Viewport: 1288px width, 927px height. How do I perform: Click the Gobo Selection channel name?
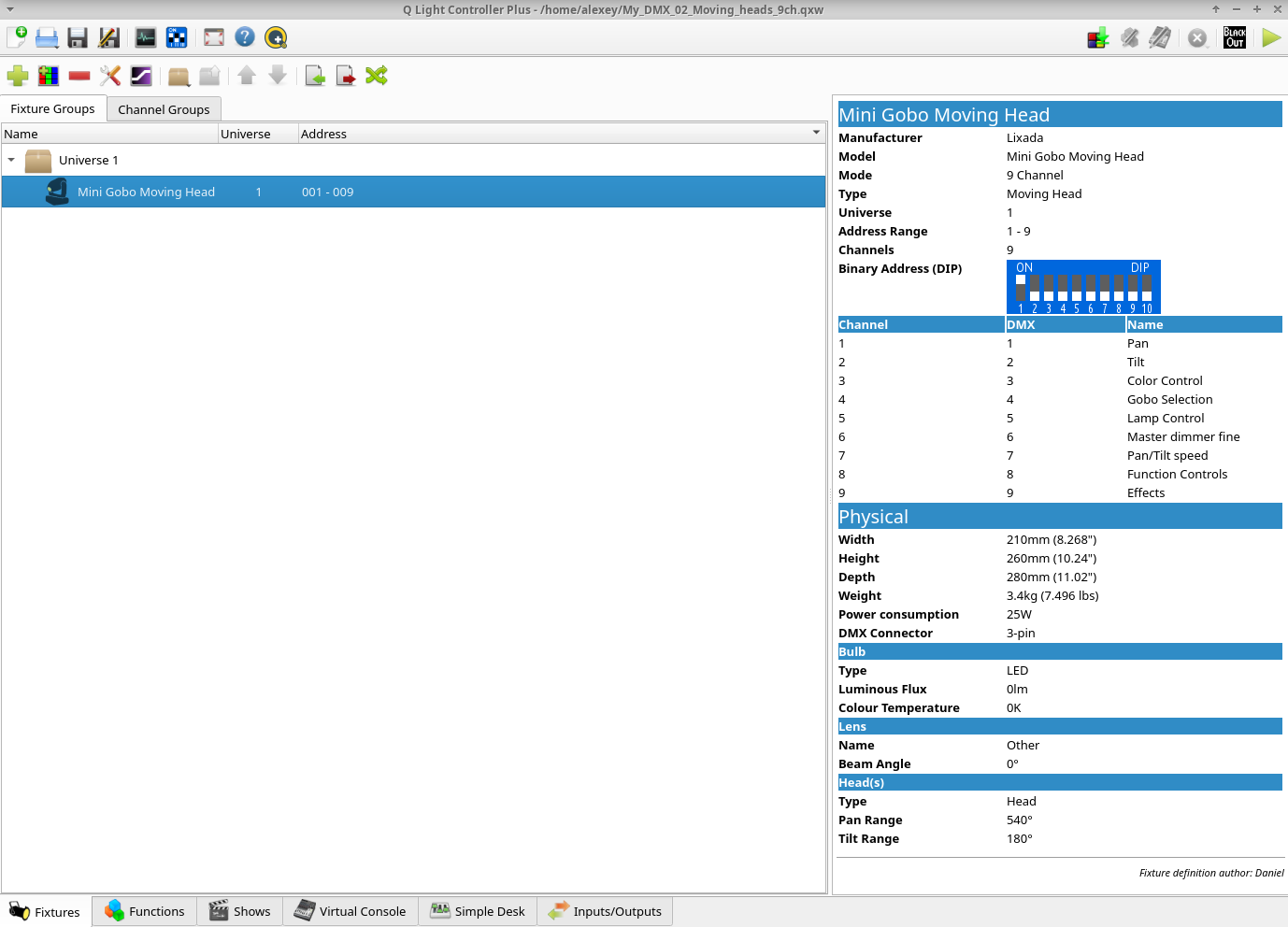[1169, 399]
